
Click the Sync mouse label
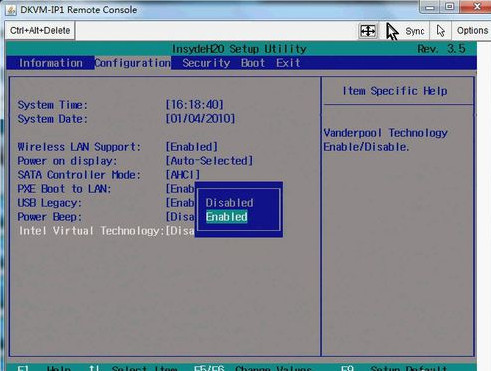click(415, 31)
